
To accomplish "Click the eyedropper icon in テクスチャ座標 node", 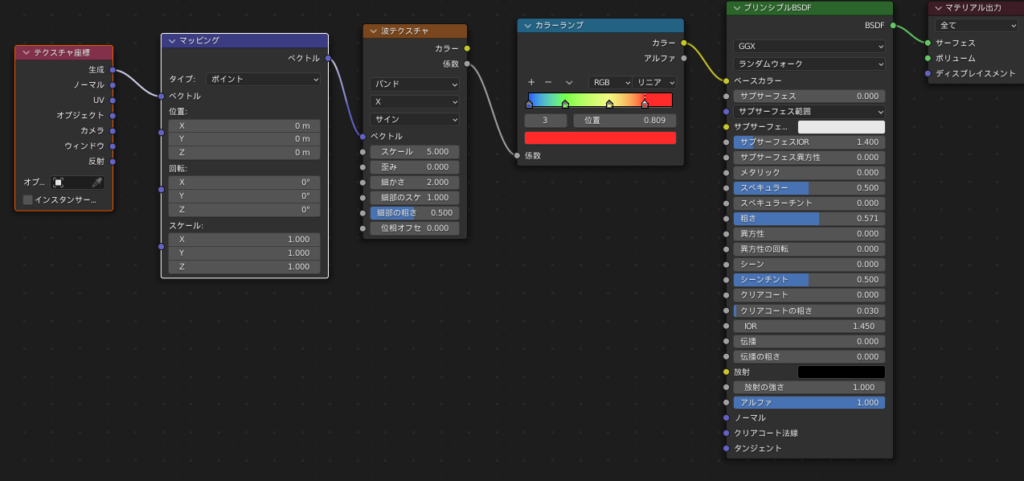I will coord(97,182).
